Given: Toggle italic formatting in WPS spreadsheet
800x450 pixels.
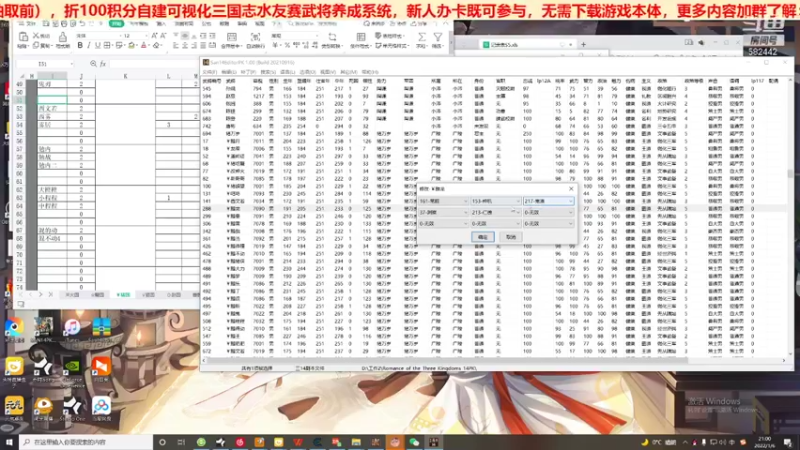Looking at the screenshot, I should [89, 45].
